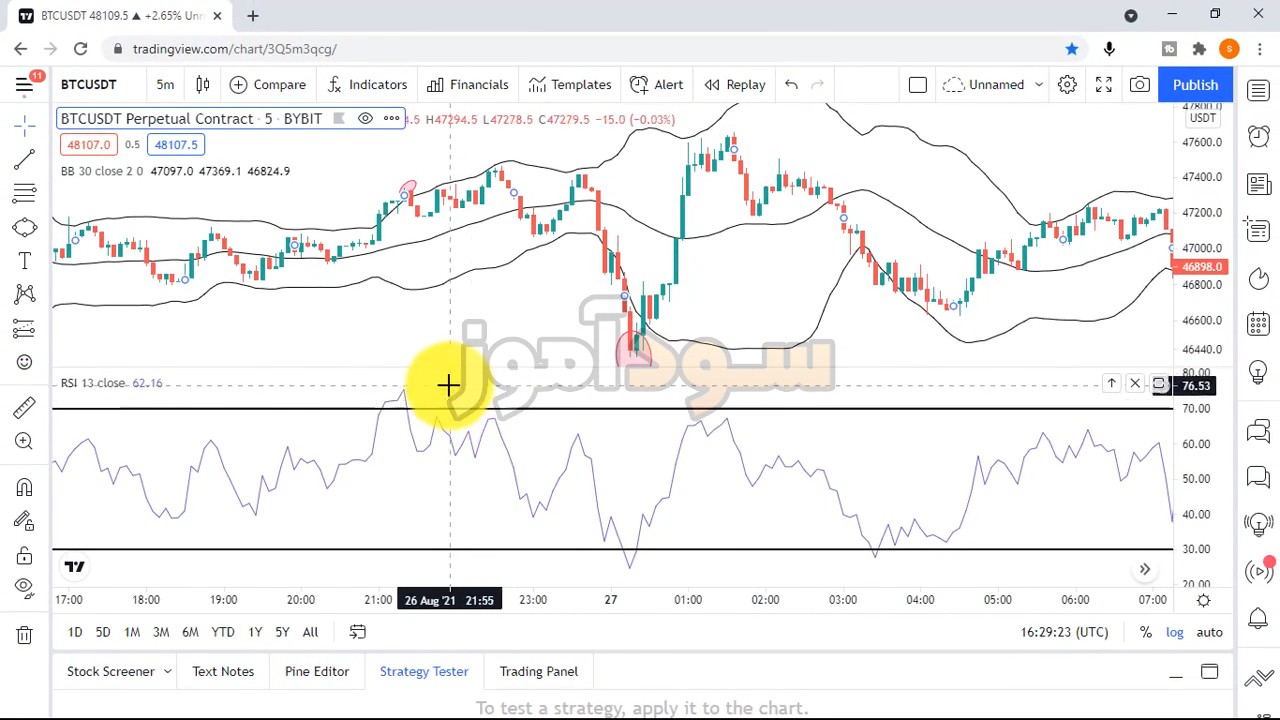The height and width of the screenshot is (720, 1280).
Task: Toggle stay in drawing mode pencil lock
Action: click(24, 521)
